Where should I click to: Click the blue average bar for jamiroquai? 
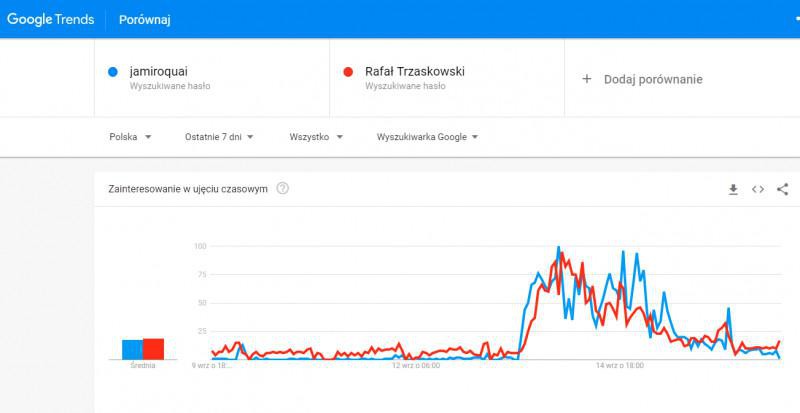pyautogui.click(x=131, y=349)
